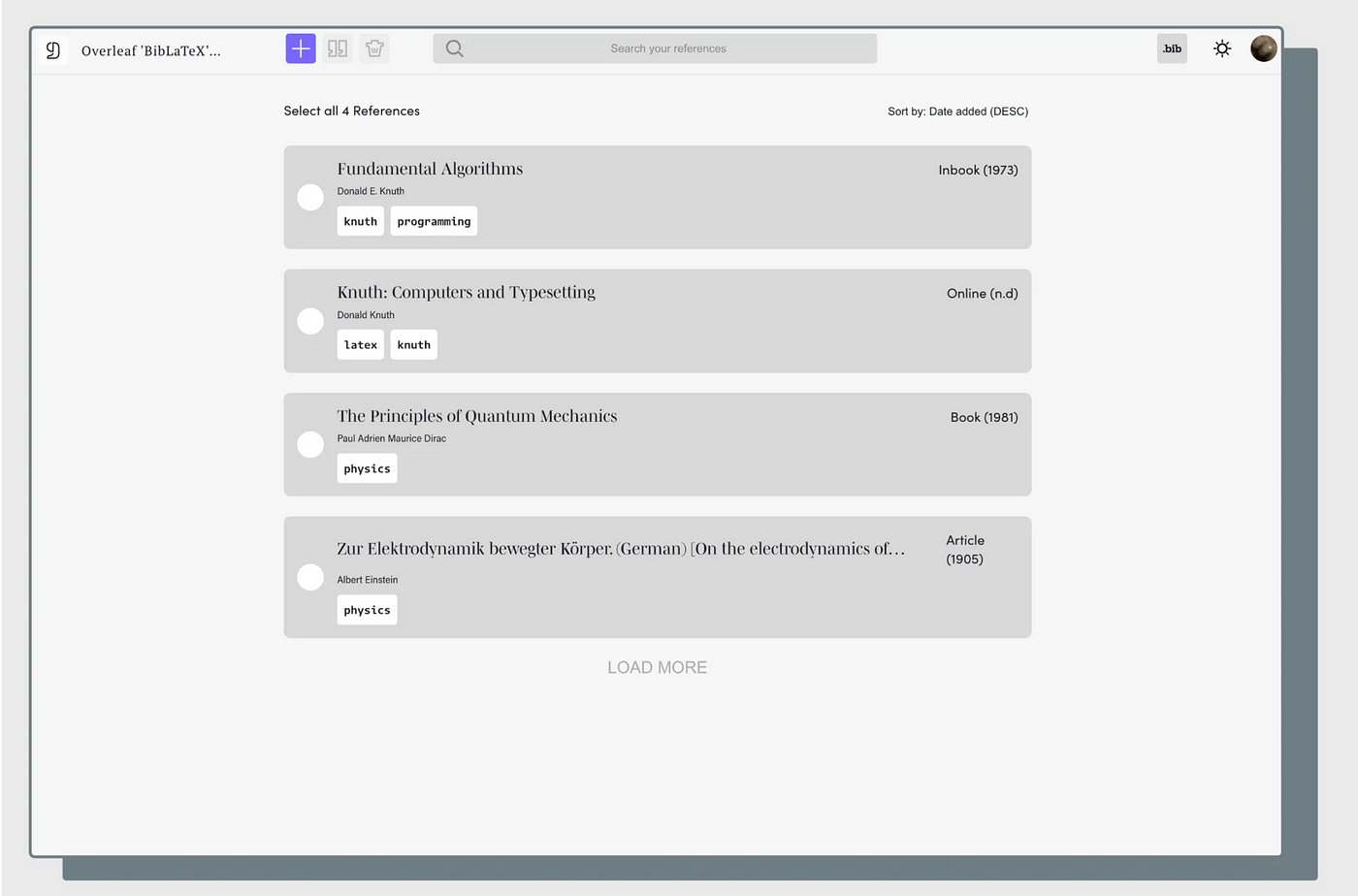Open Knuth: Computers and Typesetting title
This screenshot has width=1358, height=896.
pyautogui.click(x=467, y=292)
